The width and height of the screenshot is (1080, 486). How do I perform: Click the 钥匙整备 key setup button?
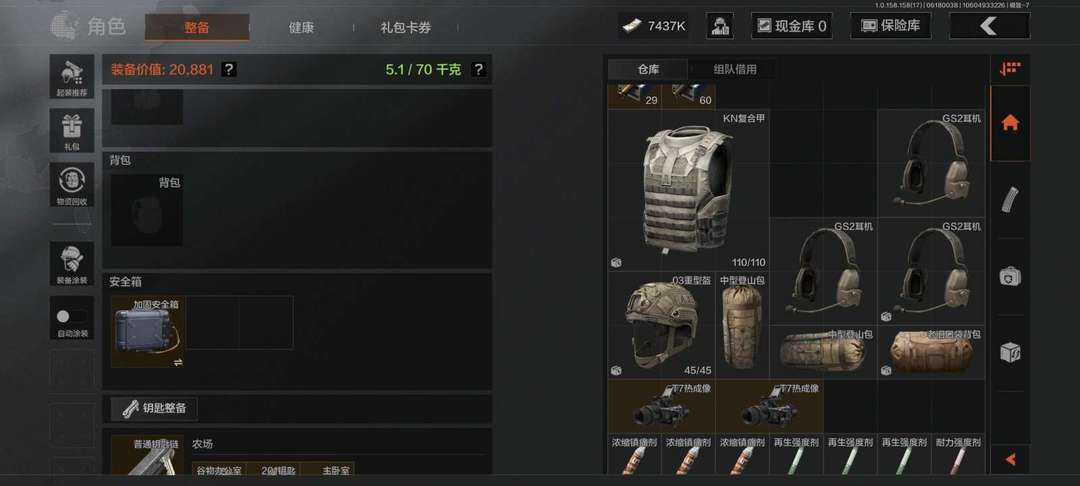point(154,408)
